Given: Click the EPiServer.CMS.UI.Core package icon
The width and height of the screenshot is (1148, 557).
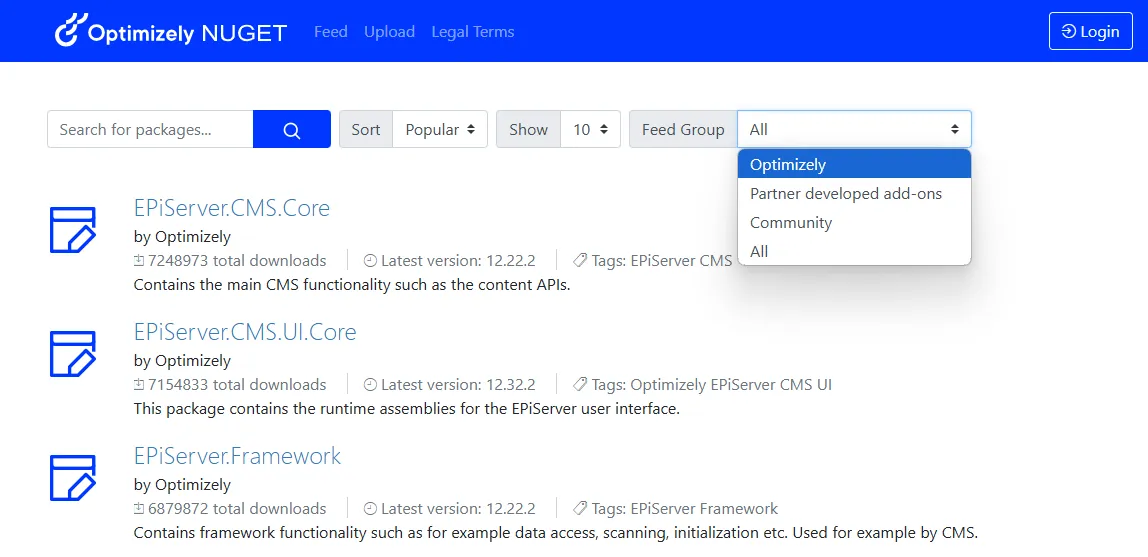Looking at the screenshot, I should click(72, 354).
